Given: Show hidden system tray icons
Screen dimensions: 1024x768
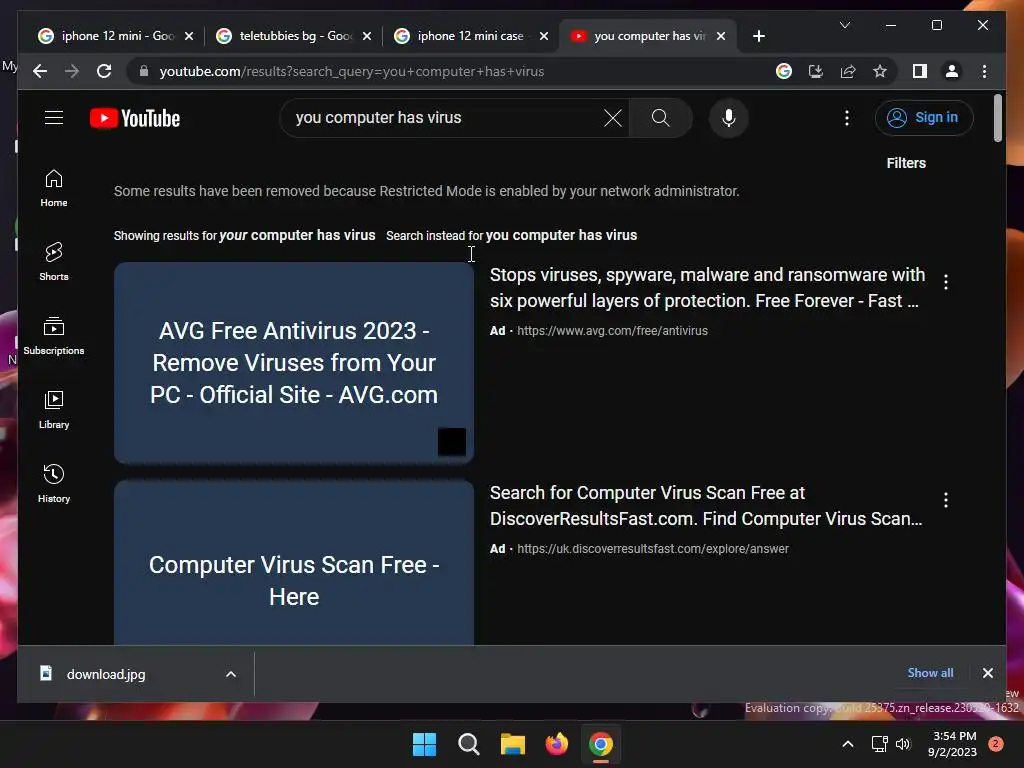Looking at the screenshot, I should pos(848,744).
